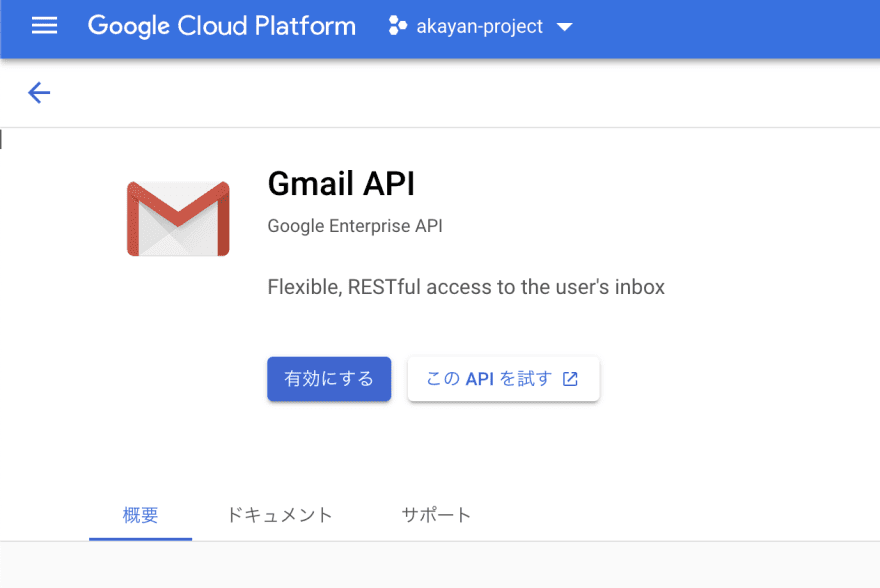Click the Gmail API title
Viewport: 880px width, 588px height.
341,183
